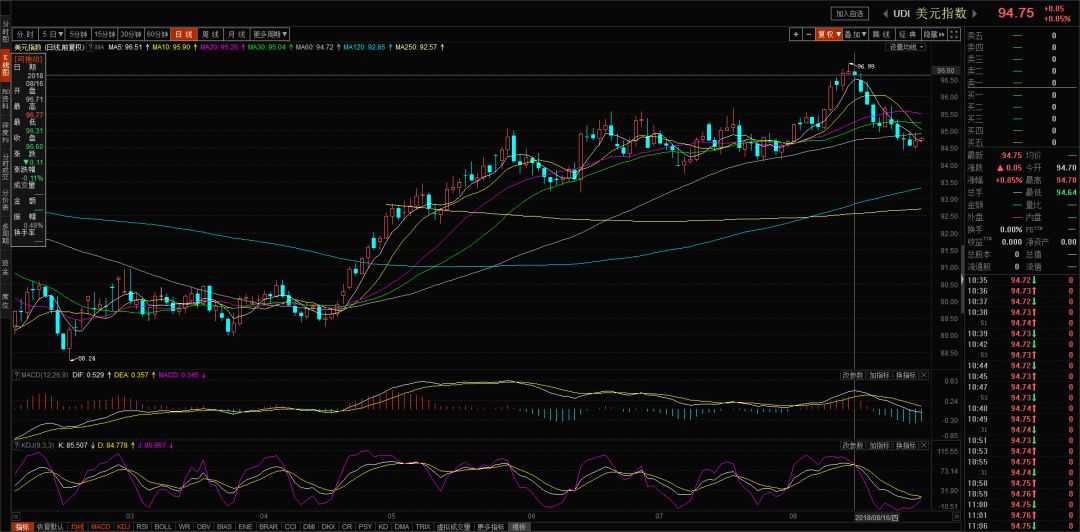Switch to the 周线 weekly tab

209,34
